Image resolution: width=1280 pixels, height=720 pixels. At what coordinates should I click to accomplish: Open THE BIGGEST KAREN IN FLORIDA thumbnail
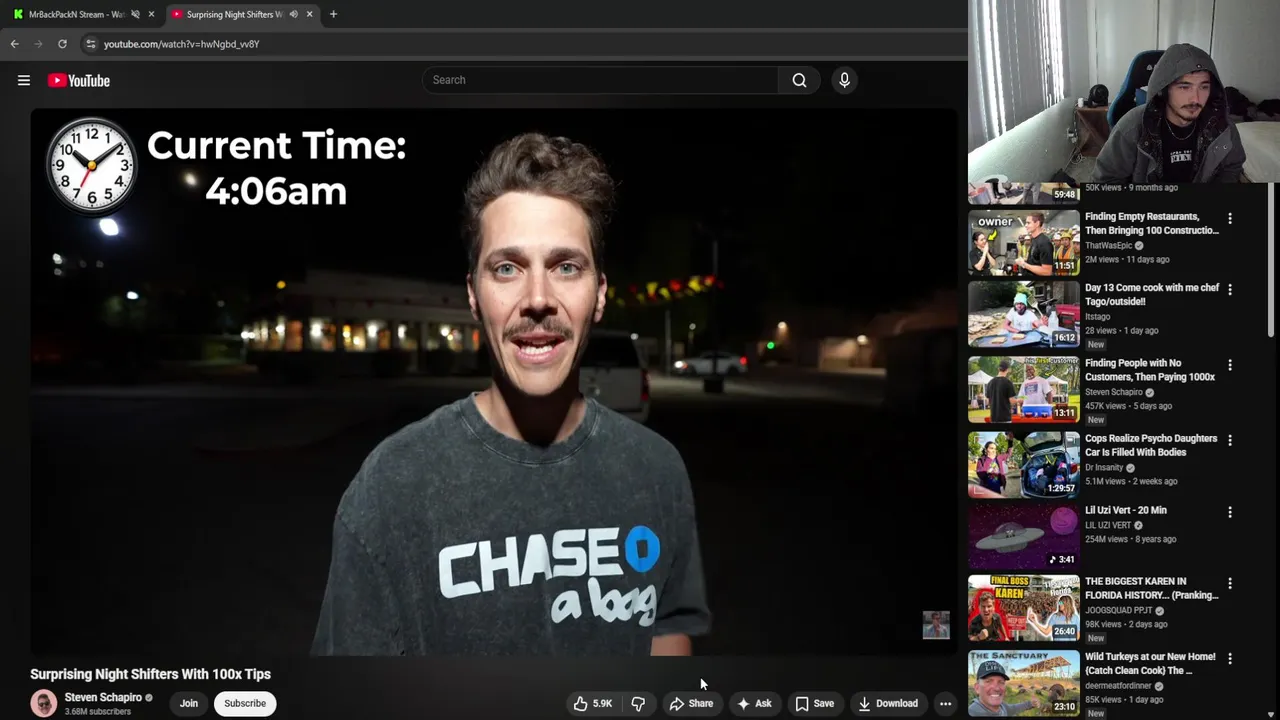point(1024,607)
